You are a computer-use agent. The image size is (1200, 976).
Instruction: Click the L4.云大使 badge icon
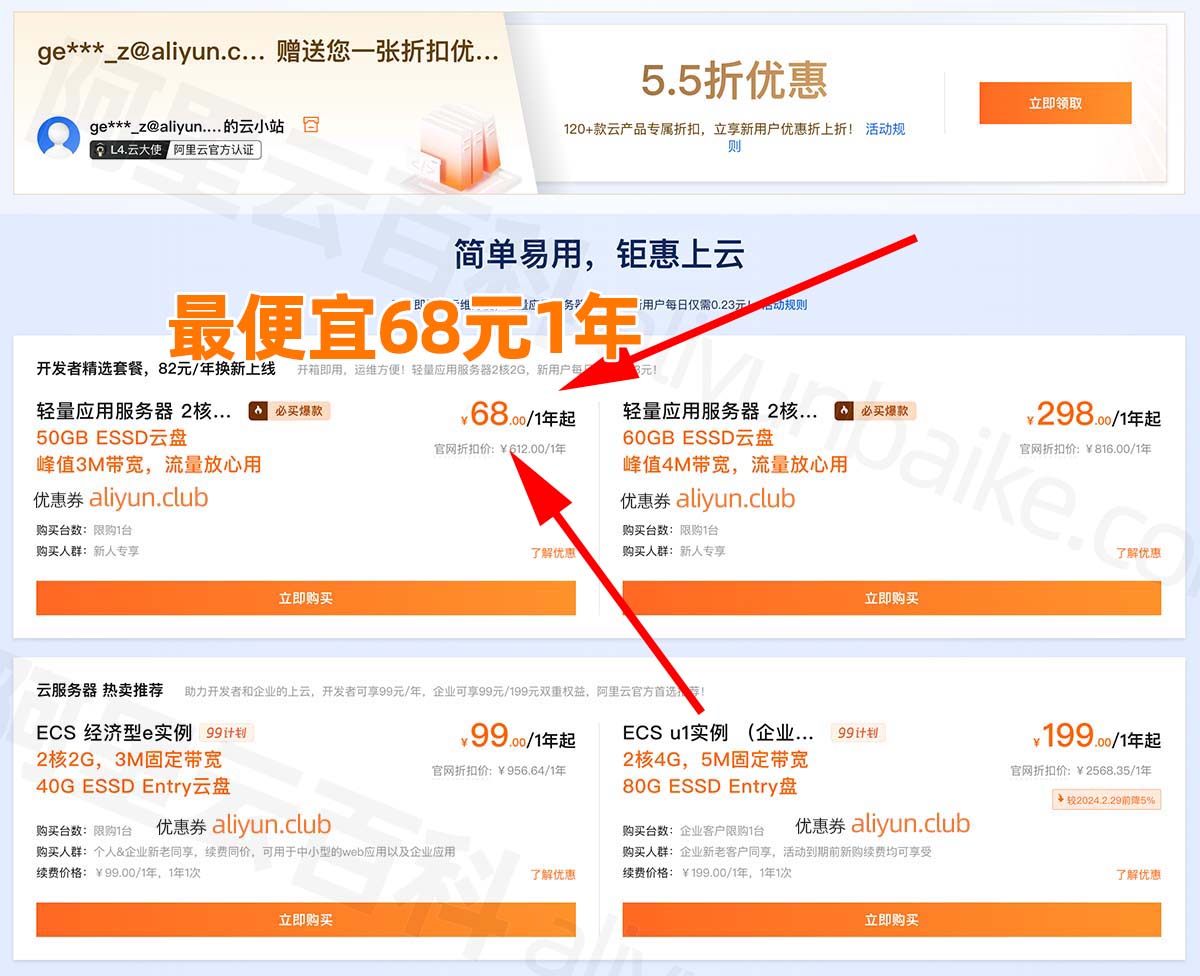pyautogui.click(x=100, y=150)
